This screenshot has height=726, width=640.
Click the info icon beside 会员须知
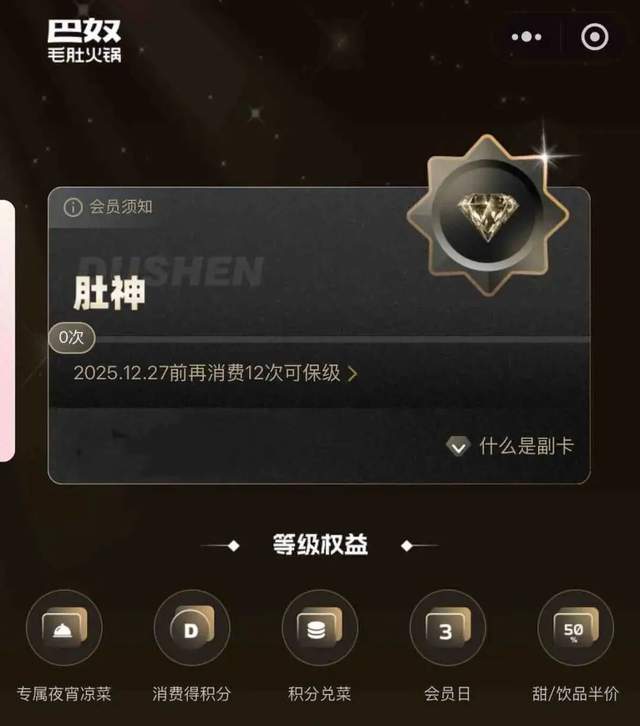tap(73, 207)
